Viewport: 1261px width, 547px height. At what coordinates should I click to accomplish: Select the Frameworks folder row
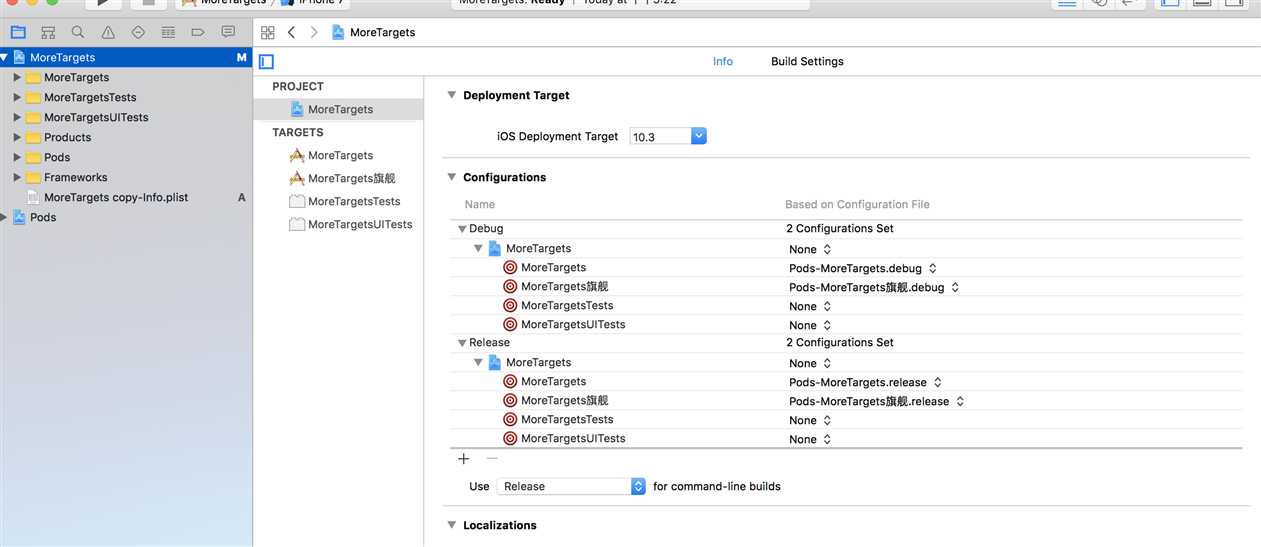tap(126, 177)
